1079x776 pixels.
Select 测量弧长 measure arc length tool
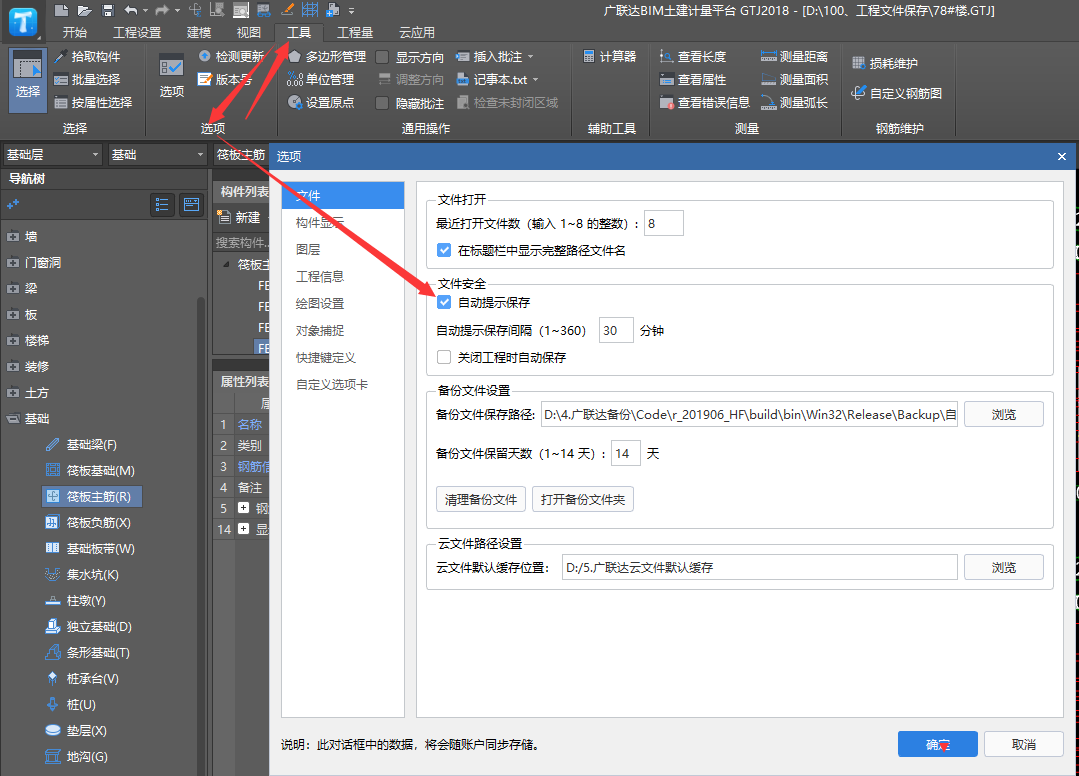click(x=794, y=103)
